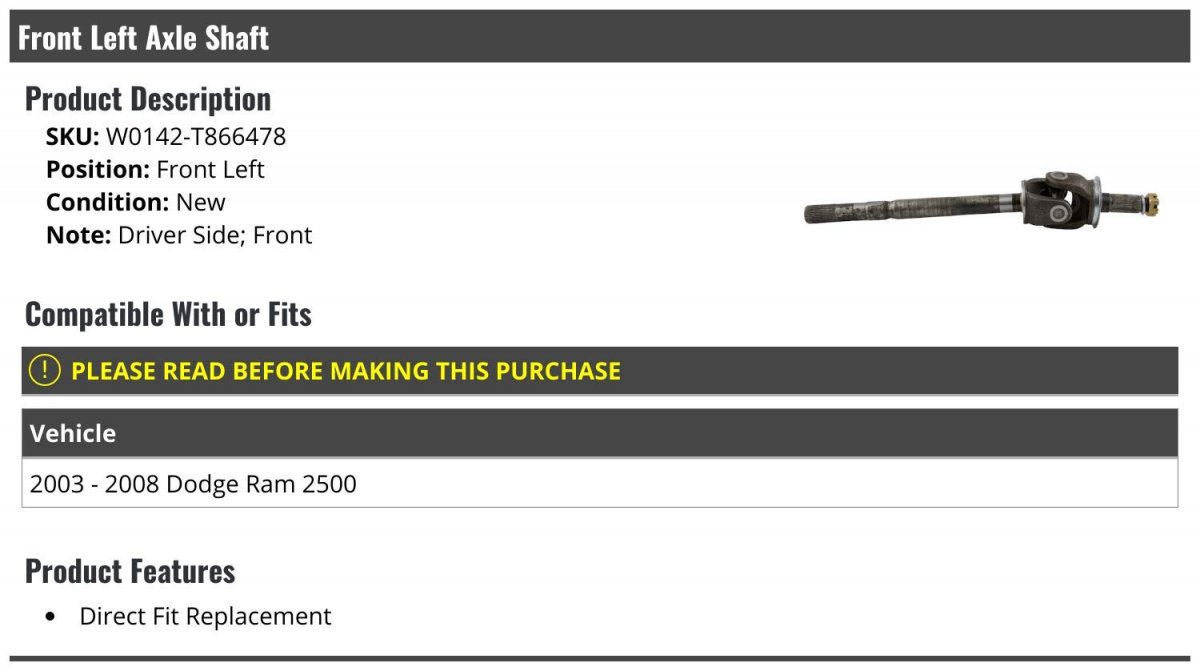Click the Condition: New line
The height and width of the screenshot is (671, 1200).
coord(136,202)
